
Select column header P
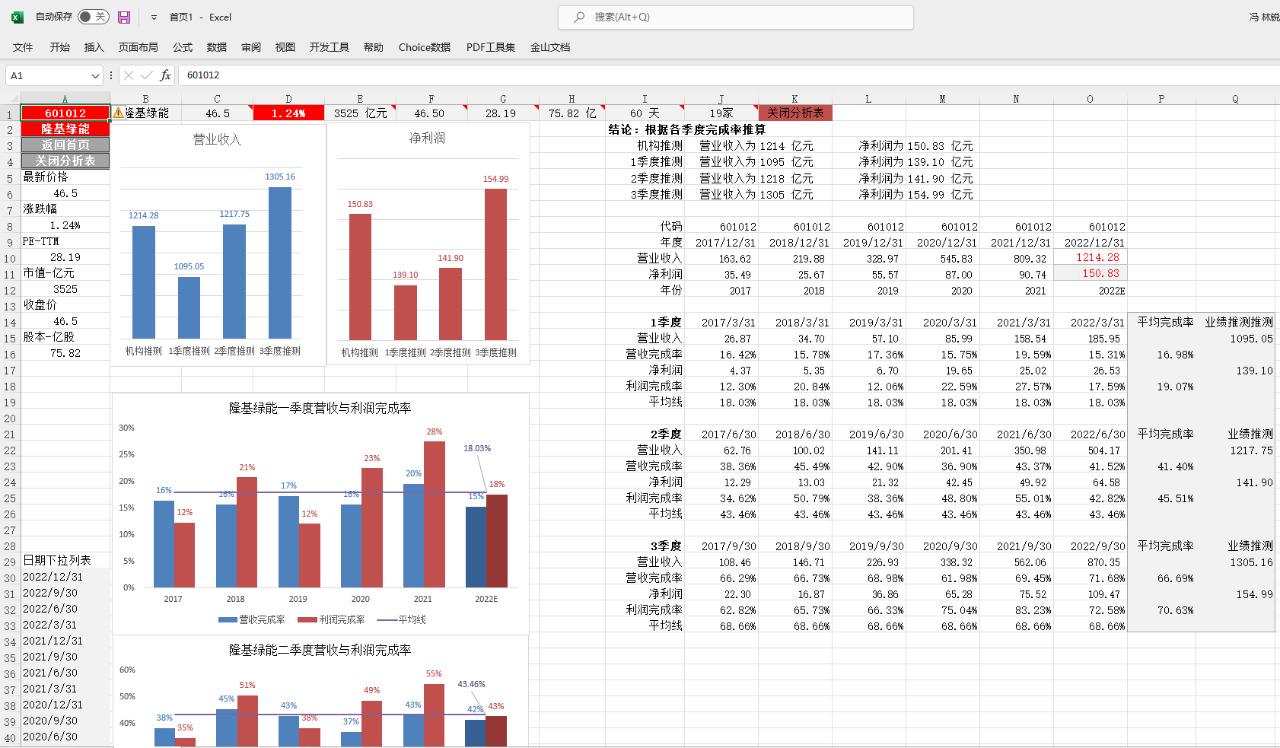(1161, 98)
